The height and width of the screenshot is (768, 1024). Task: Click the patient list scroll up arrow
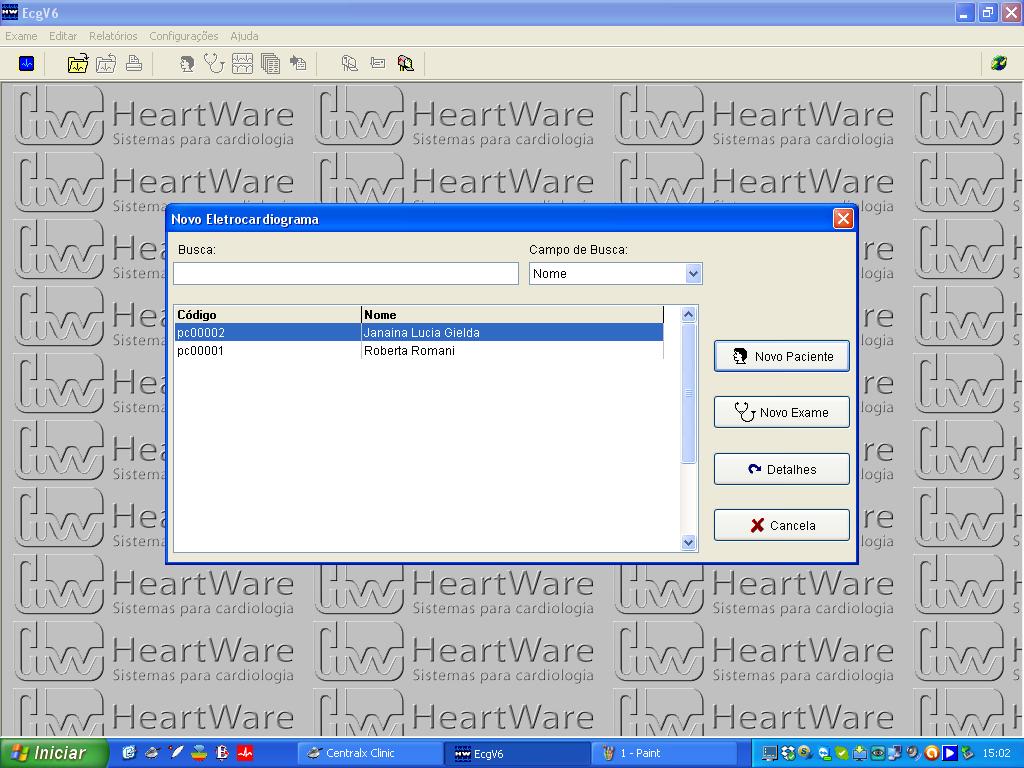[x=688, y=315]
